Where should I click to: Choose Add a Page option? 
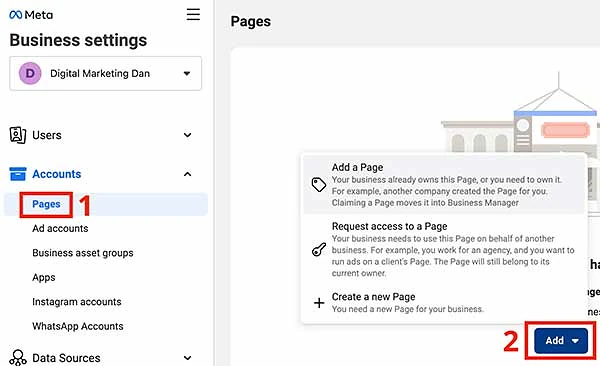[x=444, y=185]
